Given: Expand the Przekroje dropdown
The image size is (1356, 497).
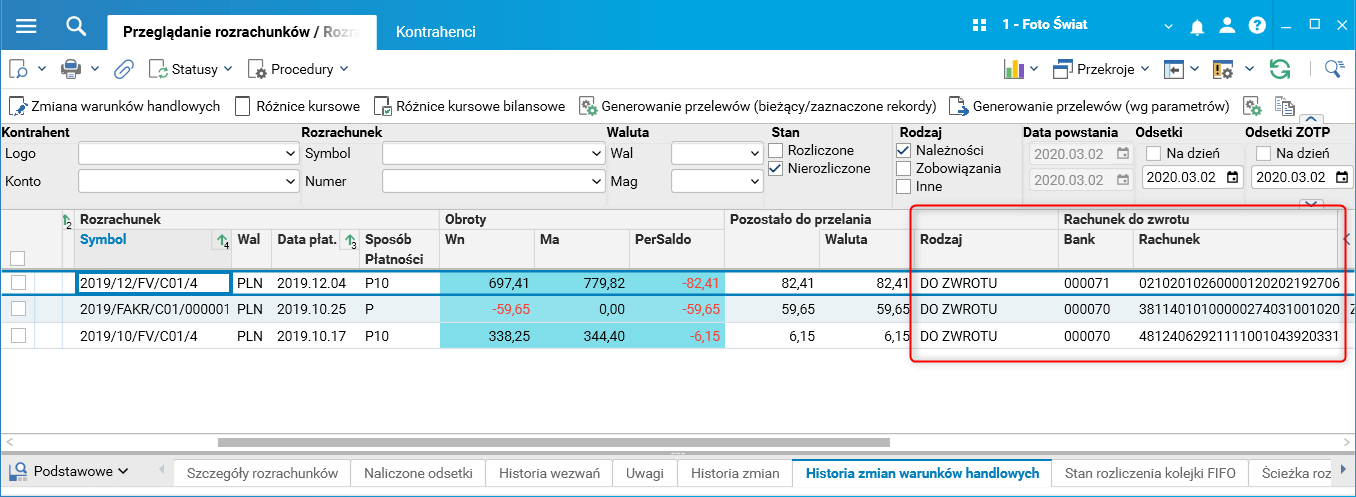Looking at the screenshot, I should click(x=1103, y=69).
